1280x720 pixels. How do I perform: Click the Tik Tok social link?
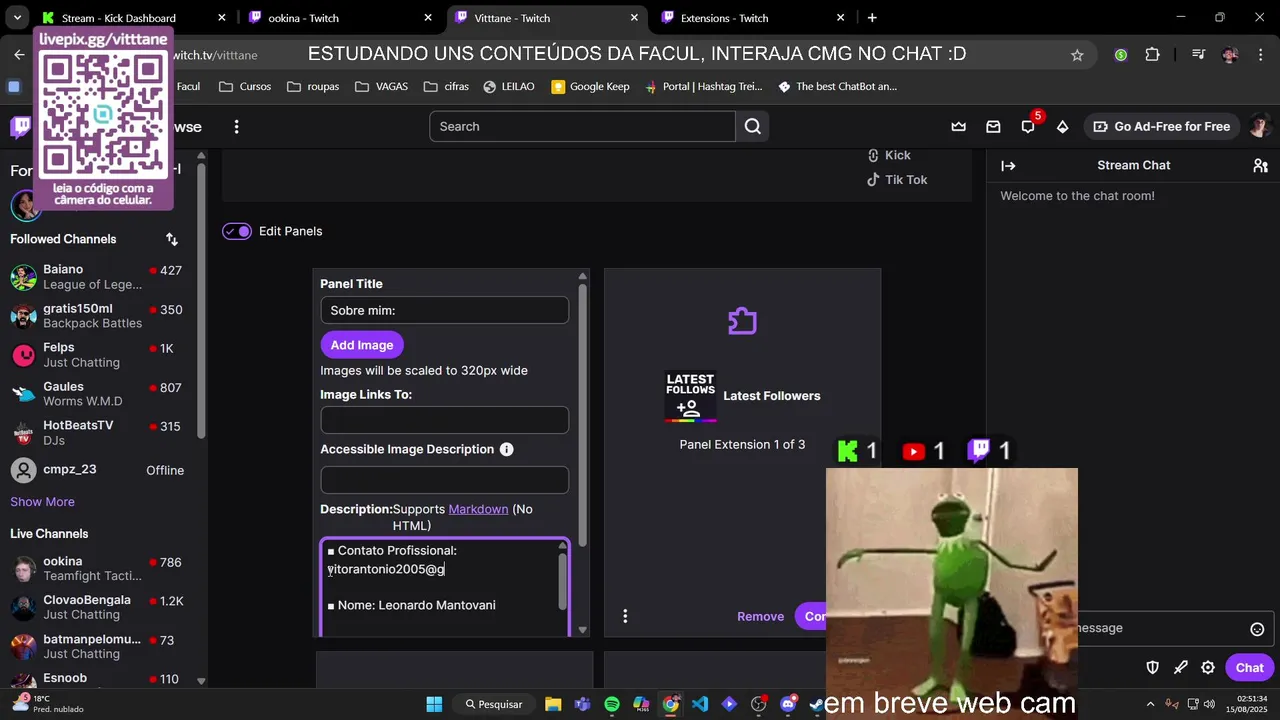pyautogui.click(x=897, y=180)
